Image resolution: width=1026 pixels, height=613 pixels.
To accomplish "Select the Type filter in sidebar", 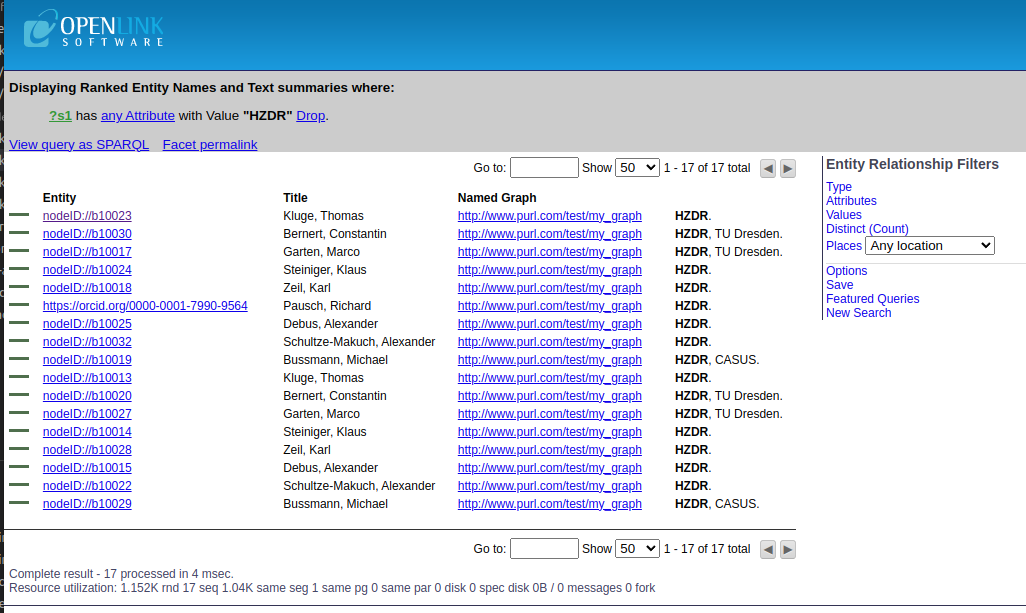I will tap(839, 187).
